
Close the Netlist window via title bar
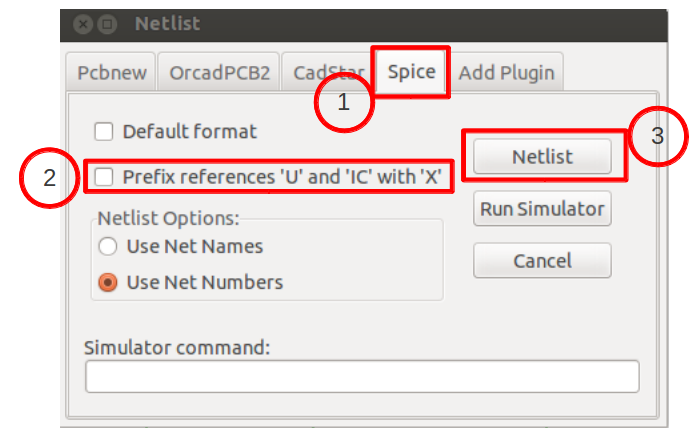(x=83, y=24)
